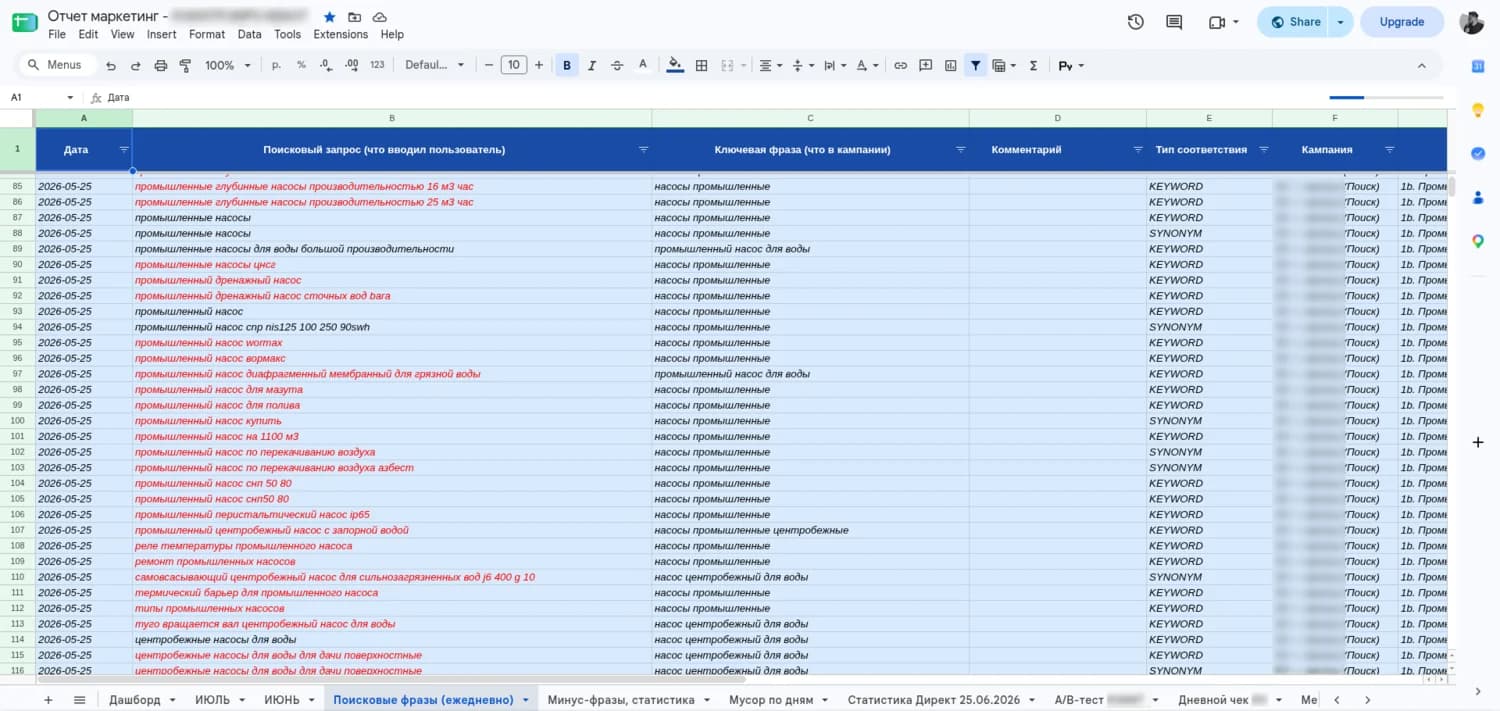Open the text color picker
This screenshot has height=711, width=1500.
[x=643, y=65]
